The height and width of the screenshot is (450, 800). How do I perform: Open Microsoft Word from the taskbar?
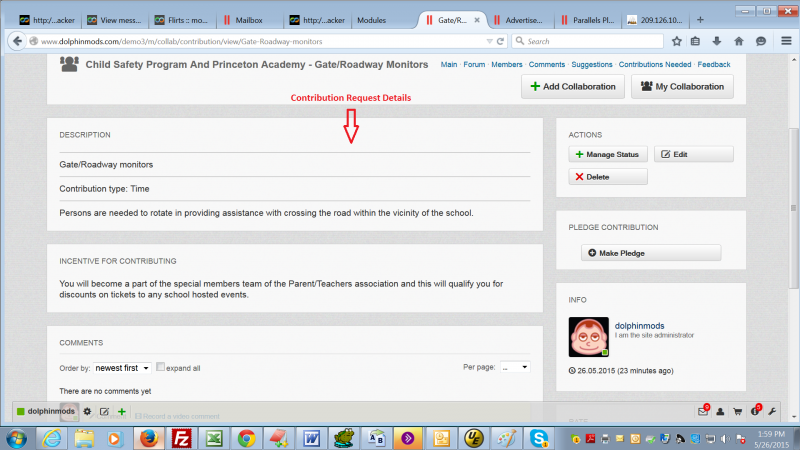click(x=311, y=438)
